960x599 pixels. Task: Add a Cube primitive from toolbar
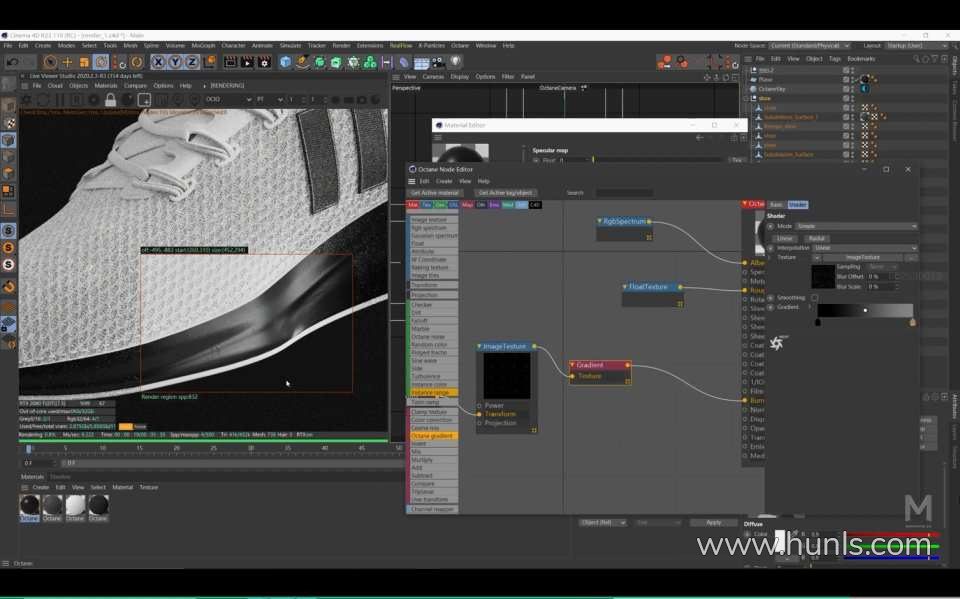pyautogui.click(x=286, y=62)
